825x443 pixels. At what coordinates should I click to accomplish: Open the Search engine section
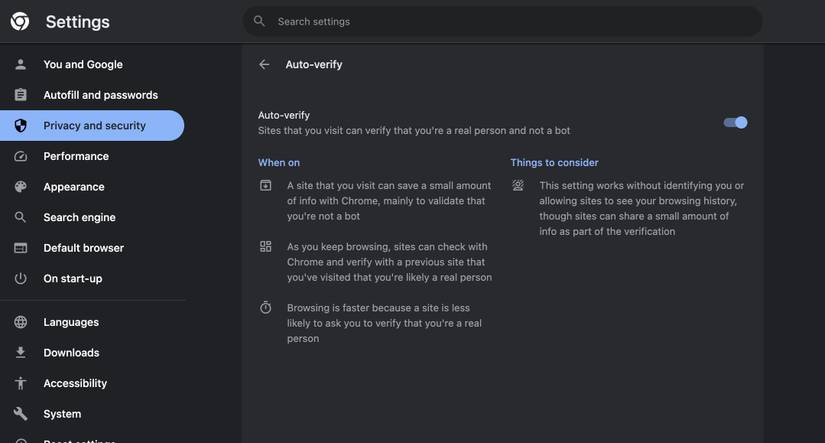(79, 217)
